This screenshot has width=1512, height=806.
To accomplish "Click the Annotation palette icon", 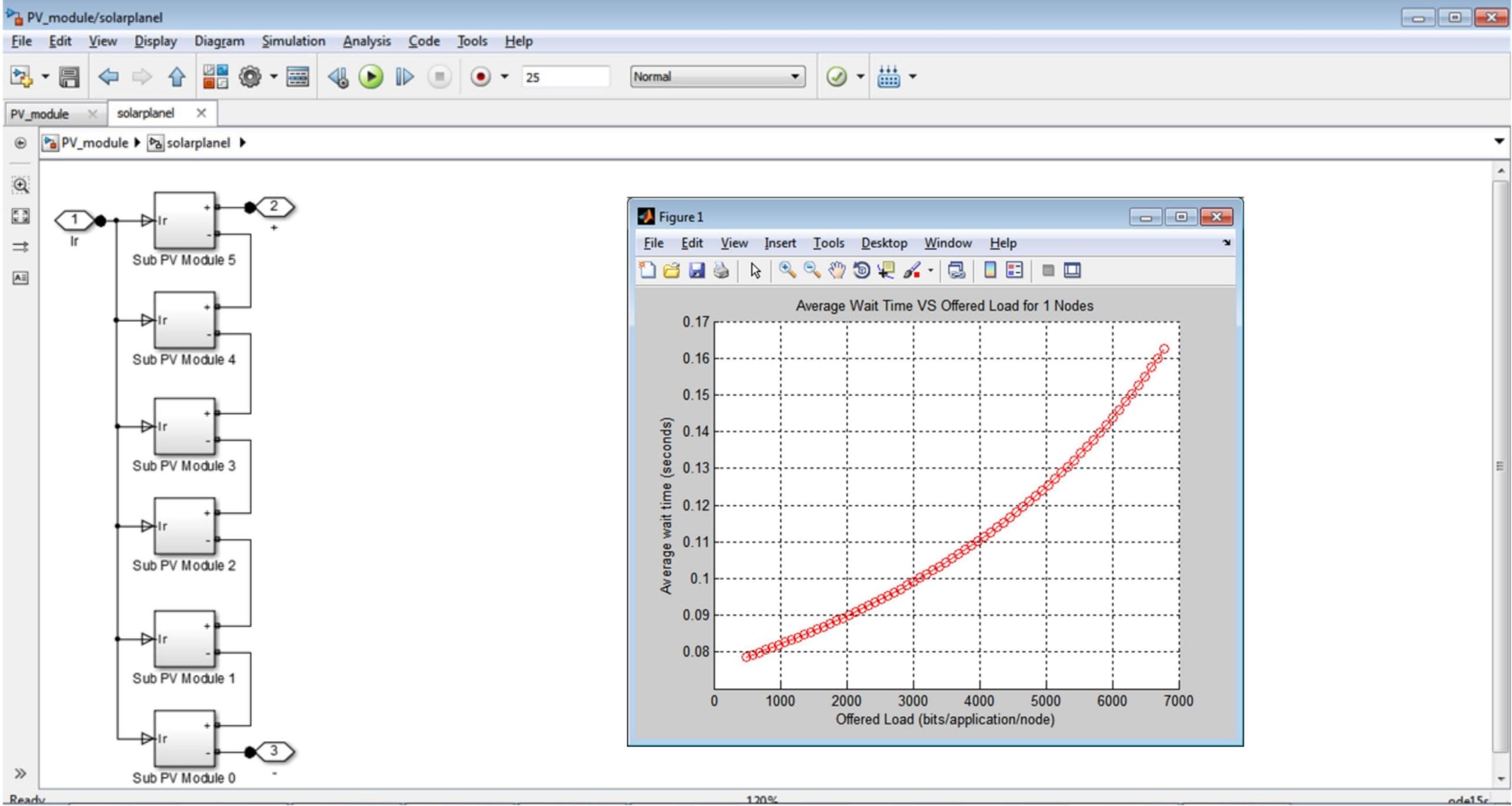I will (21, 278).
